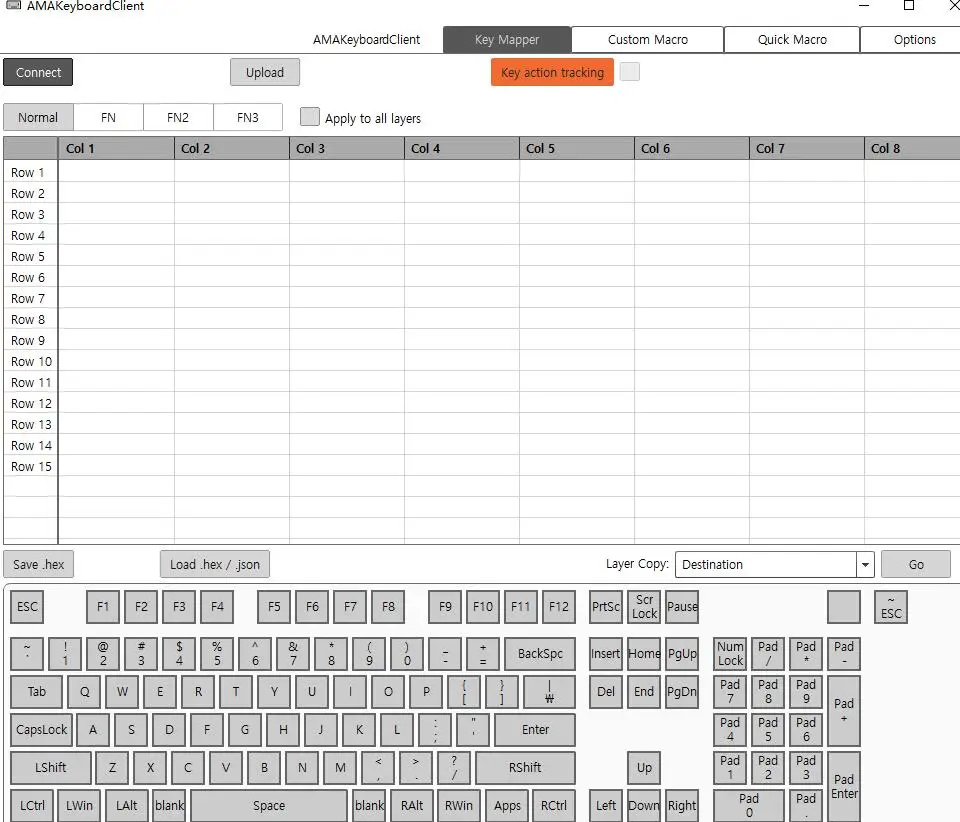Select the Pad Enter key
The height and width of the screenshot is (822, 960).
coord(844,787)
